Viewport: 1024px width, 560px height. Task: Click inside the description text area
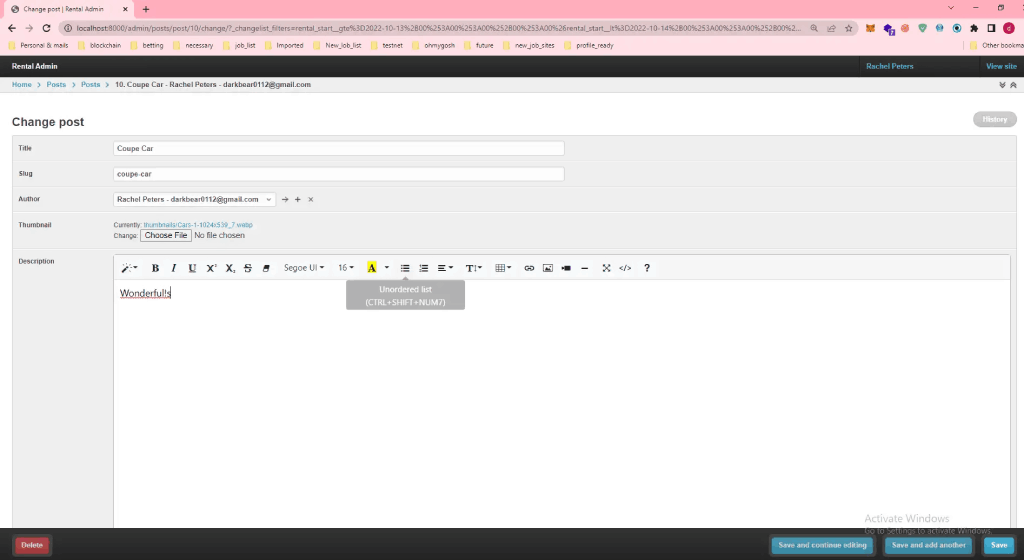[562, 405]
